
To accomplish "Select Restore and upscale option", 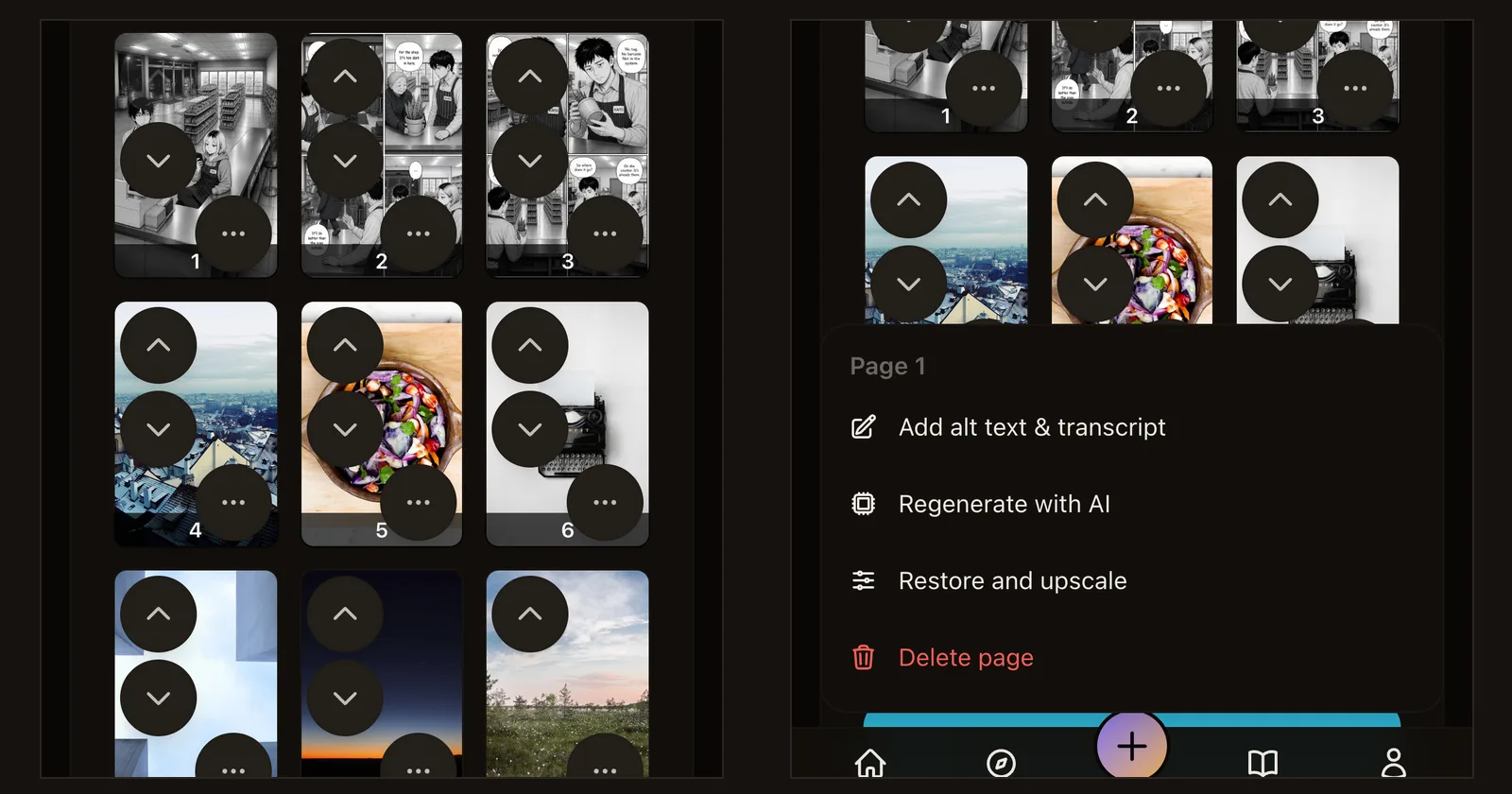I will [1132, 580].
